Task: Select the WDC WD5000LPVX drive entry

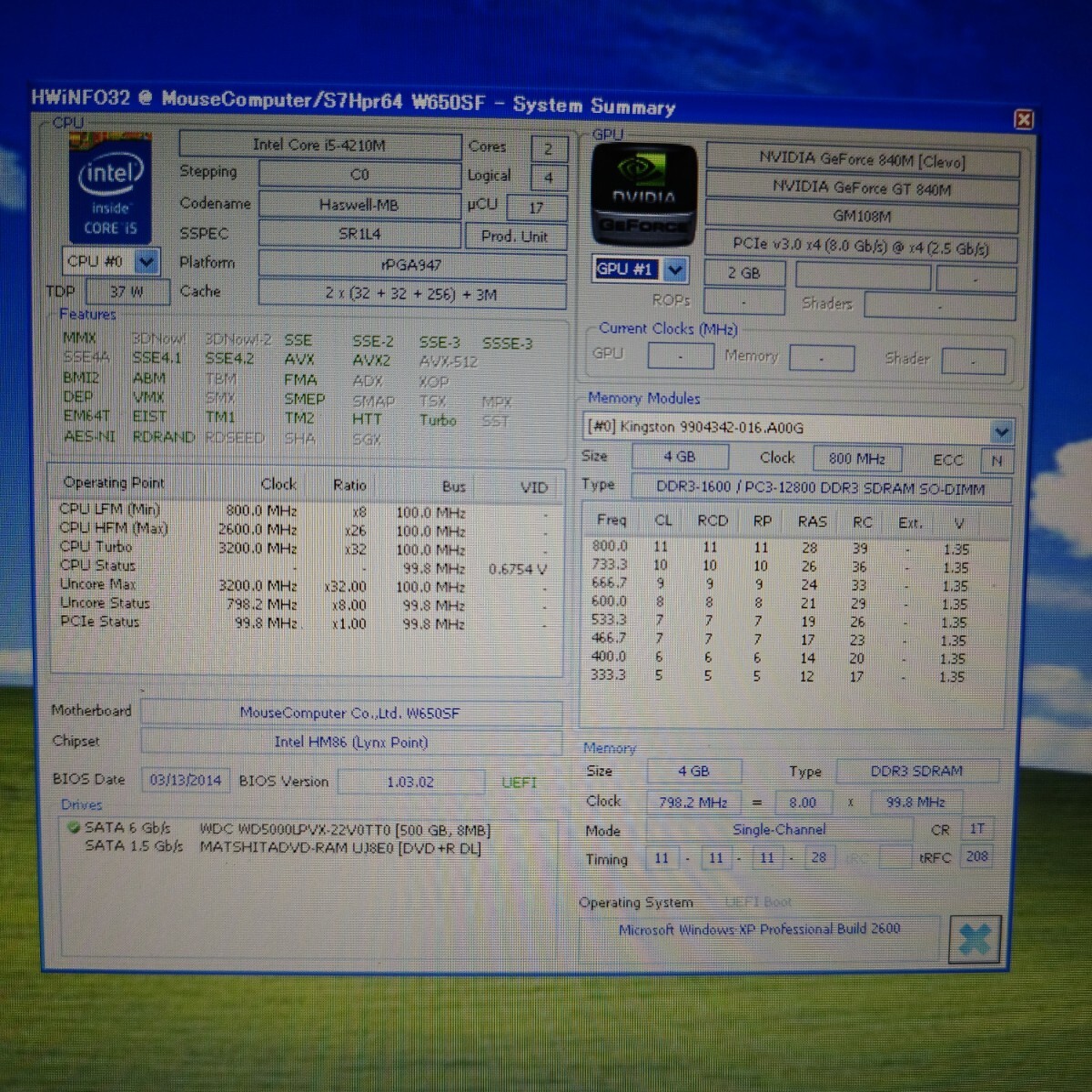Action: point(345,830)
